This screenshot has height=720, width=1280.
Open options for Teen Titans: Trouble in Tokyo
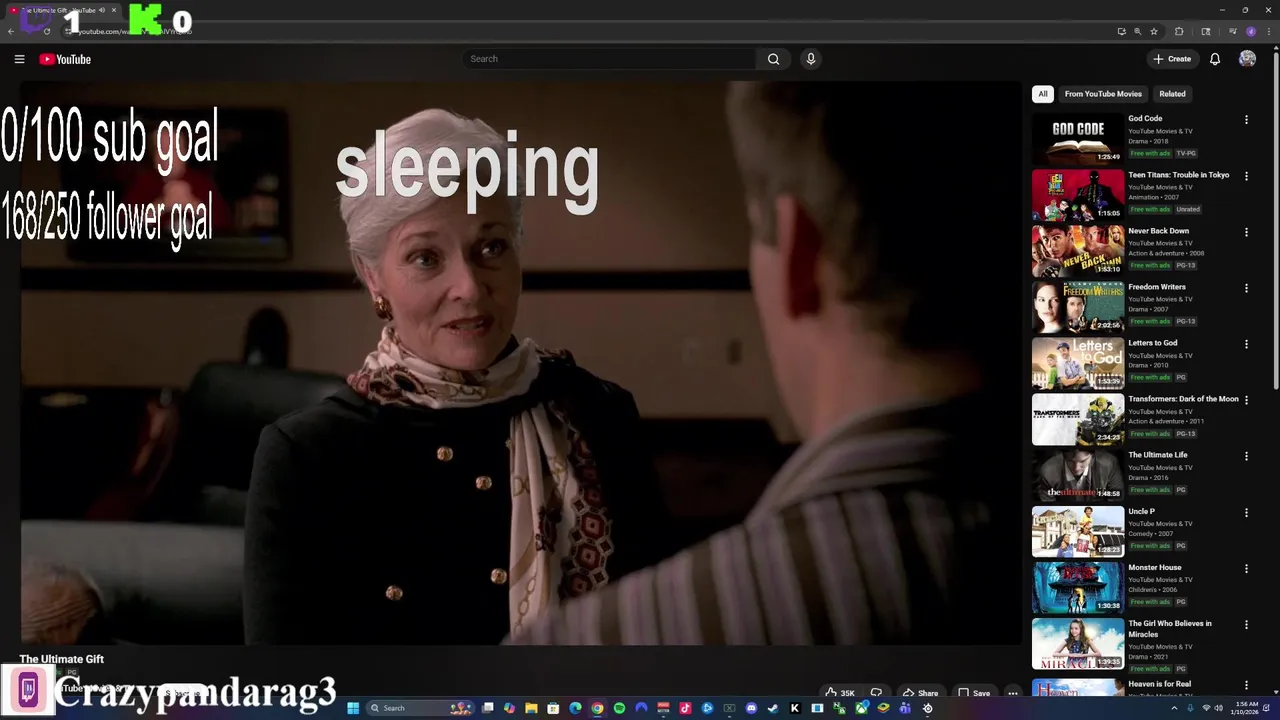point(1246,176)
